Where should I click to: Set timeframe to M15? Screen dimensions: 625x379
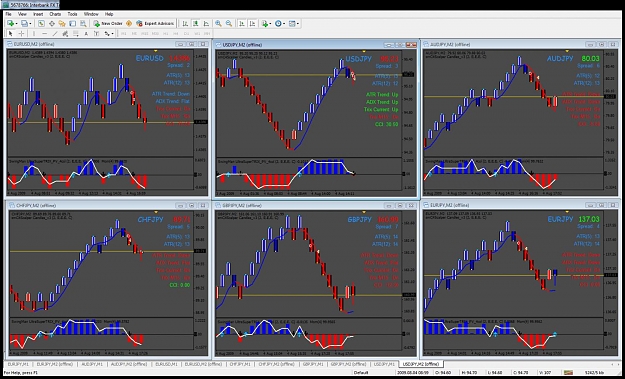click(145, 34)
